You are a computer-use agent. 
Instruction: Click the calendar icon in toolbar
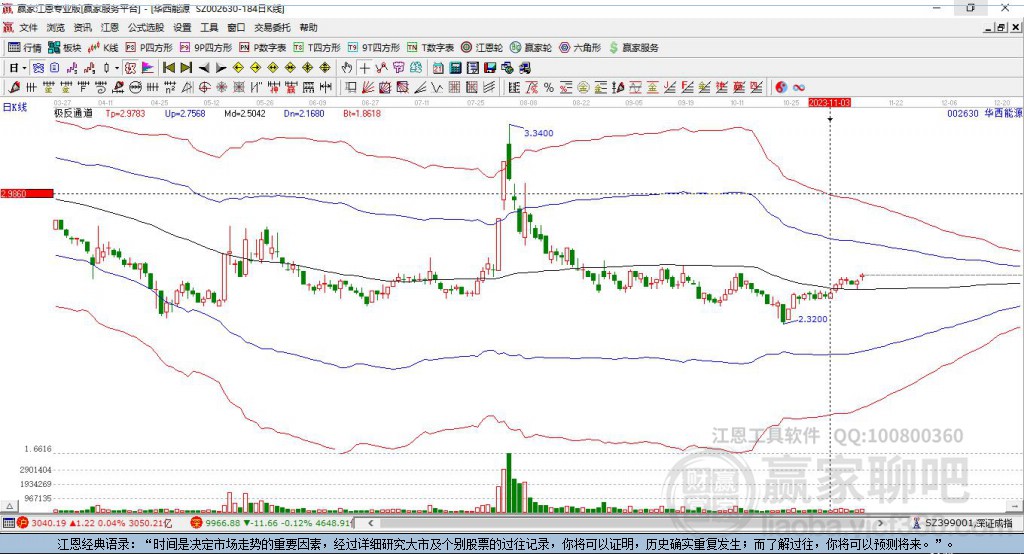click(438, 68)
